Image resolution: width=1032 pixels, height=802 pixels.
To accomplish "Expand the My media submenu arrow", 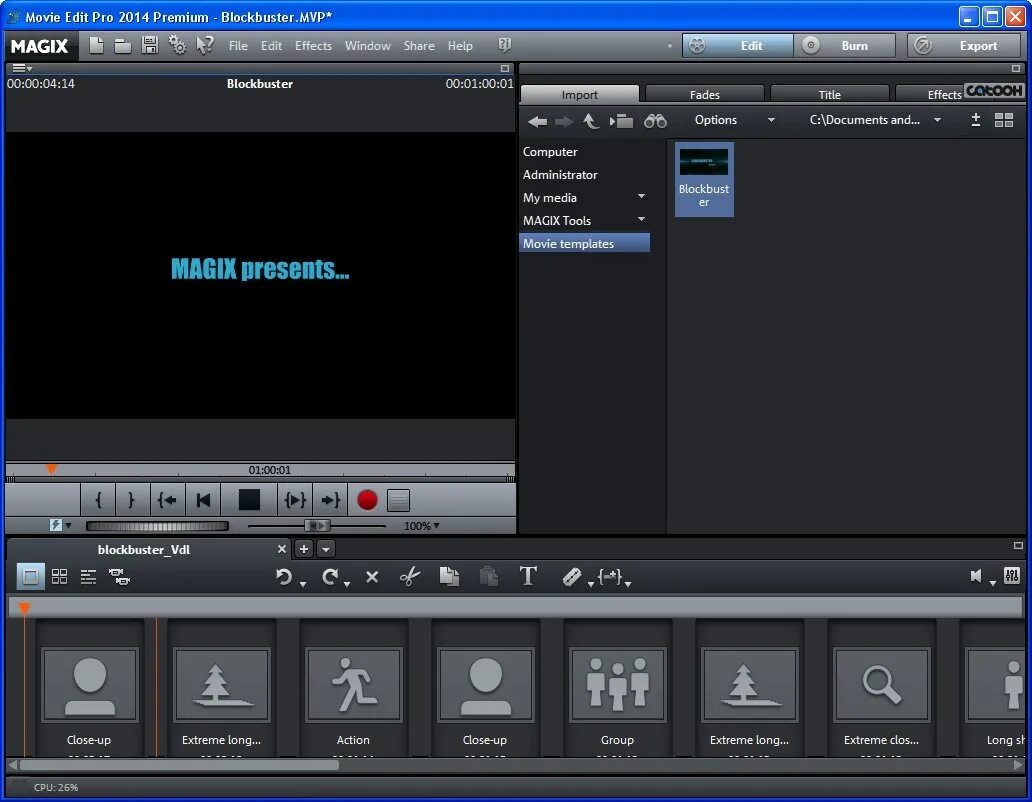I will (x=642, y=197).
